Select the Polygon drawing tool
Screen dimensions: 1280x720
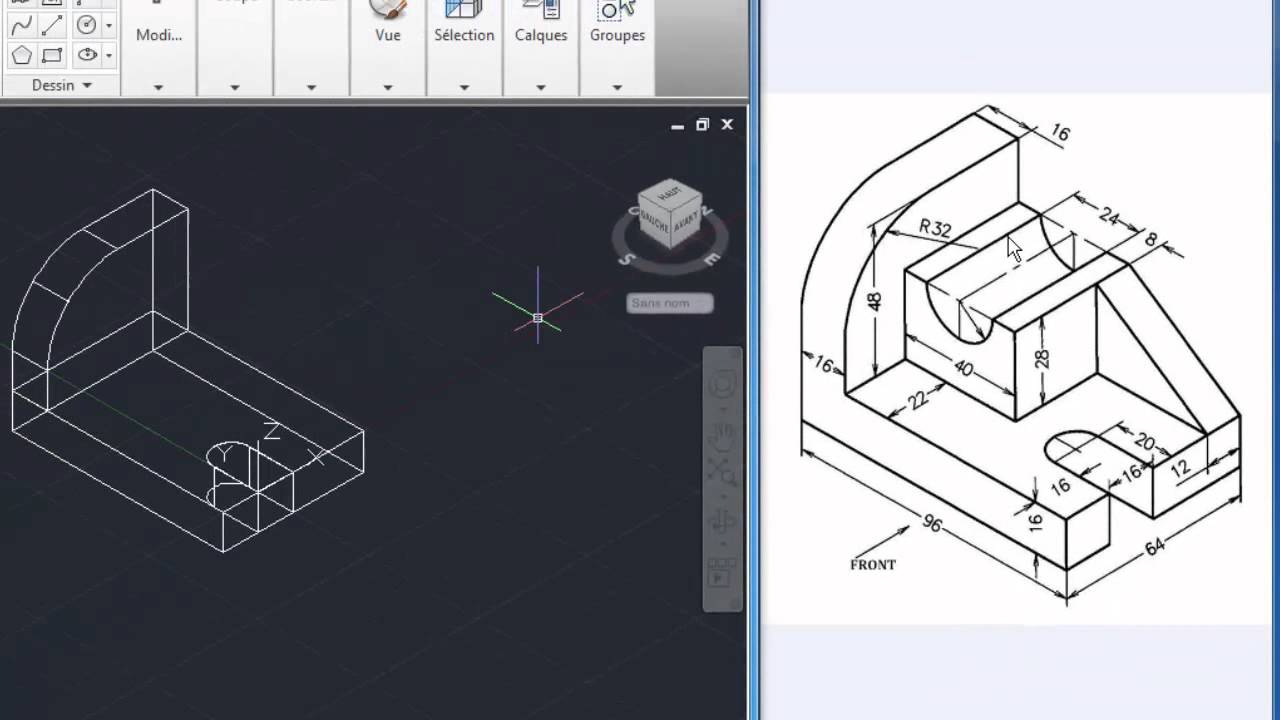point(21,55)
